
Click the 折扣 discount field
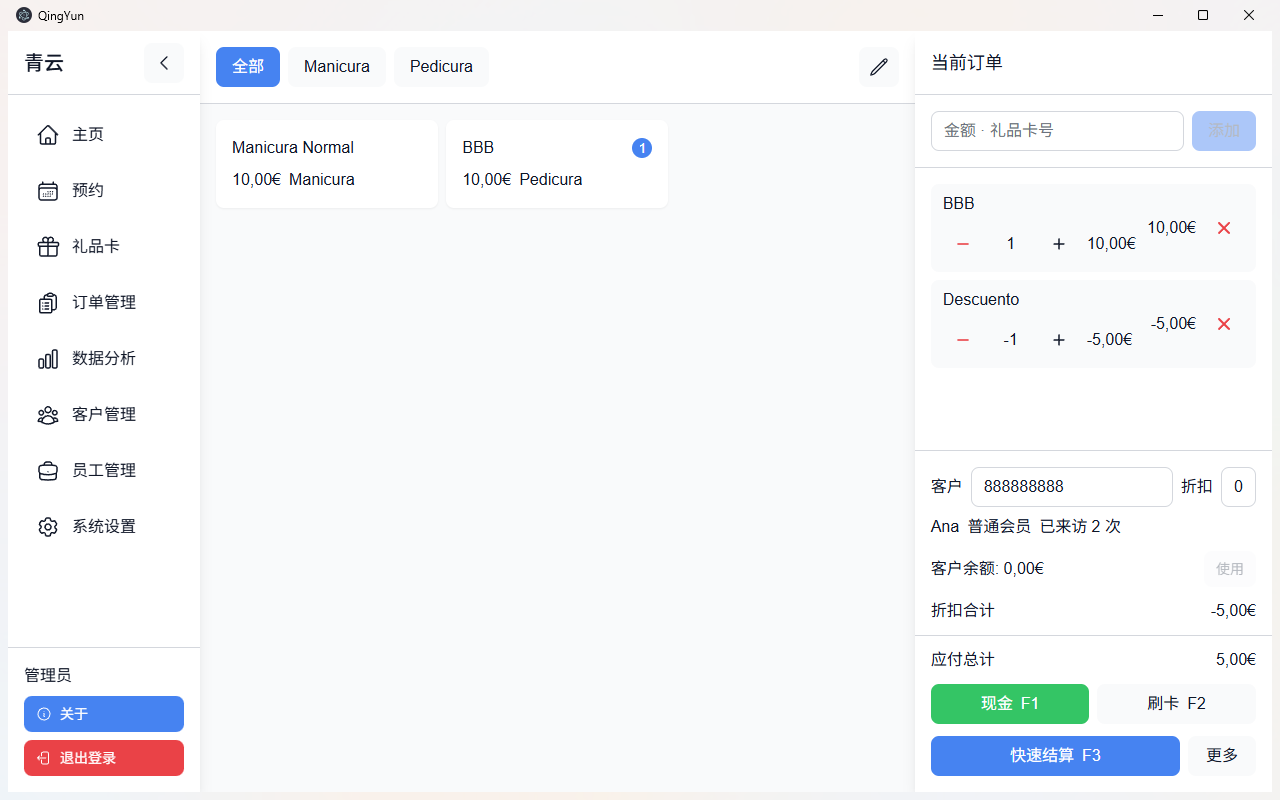pyautogui.click(x=1238, y=487)
